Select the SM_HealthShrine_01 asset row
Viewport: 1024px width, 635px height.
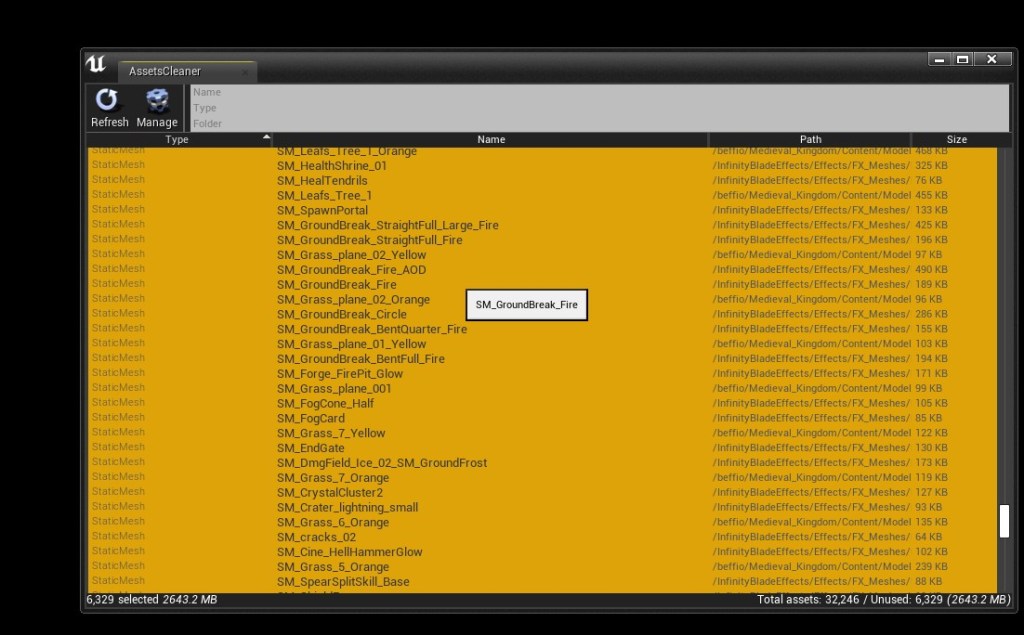click(332, 166)
